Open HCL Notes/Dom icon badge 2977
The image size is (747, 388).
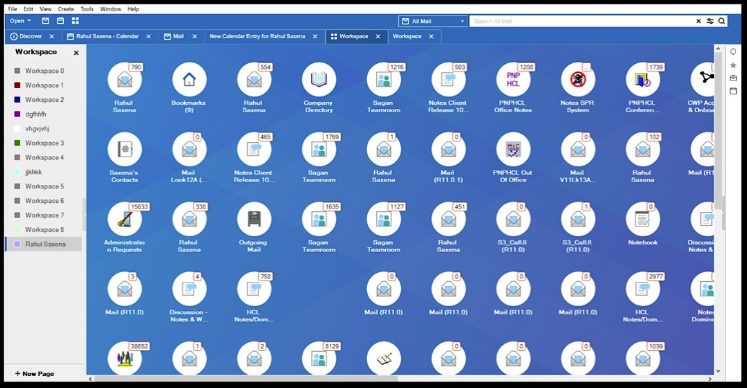pyautogui.click(x=643, y=288)
